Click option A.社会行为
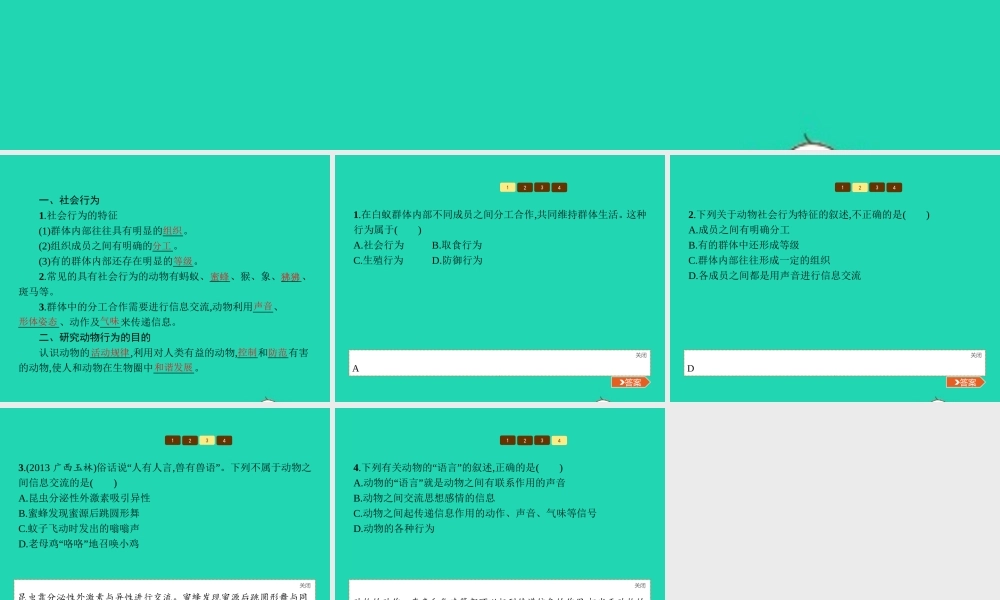This screenshot has width=1000, height=600. 379,245
